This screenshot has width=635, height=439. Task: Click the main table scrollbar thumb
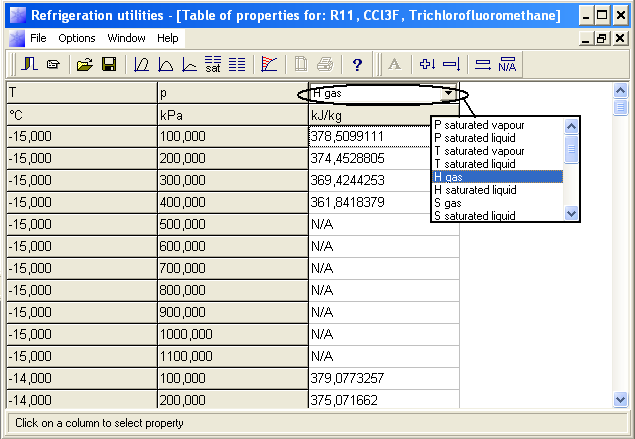pos(620,108)
